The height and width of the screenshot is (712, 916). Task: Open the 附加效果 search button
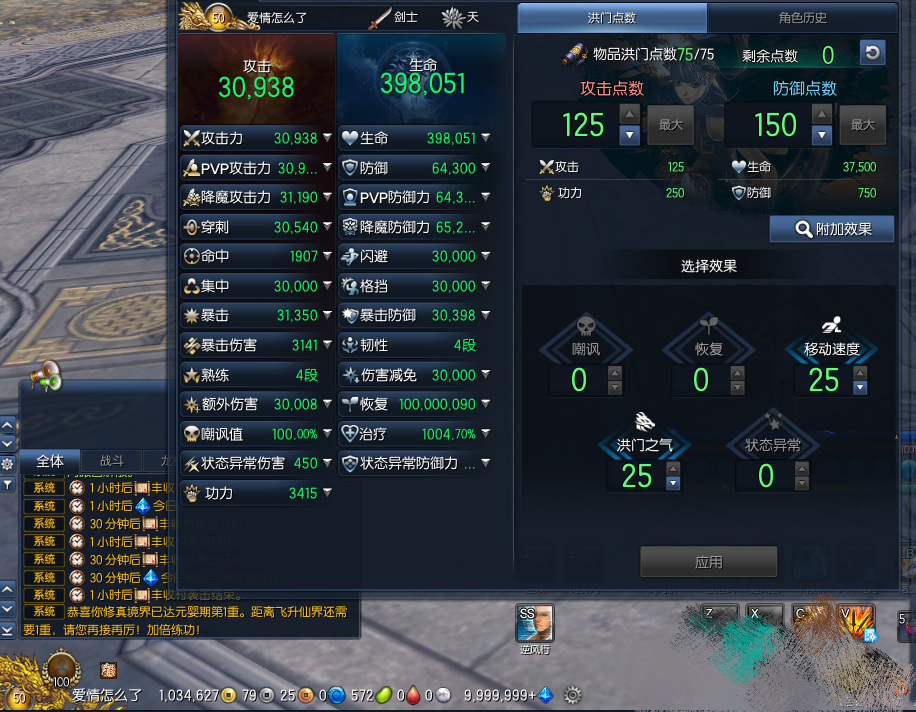coord(832,229)
